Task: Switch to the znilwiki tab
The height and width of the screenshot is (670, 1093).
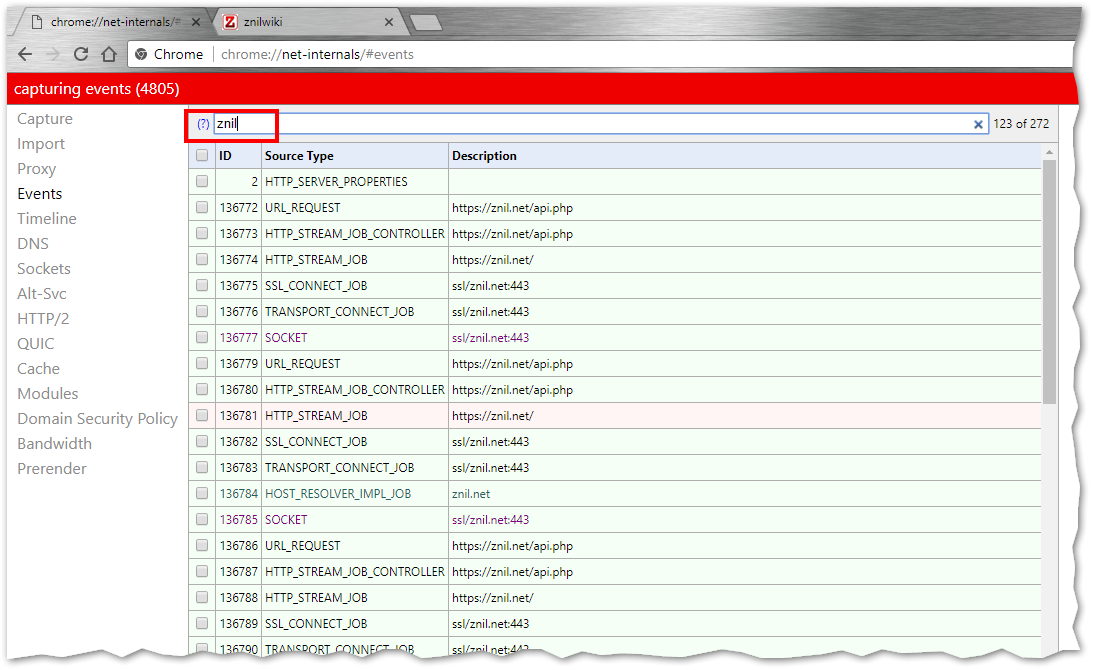Action: pos(300,22)
